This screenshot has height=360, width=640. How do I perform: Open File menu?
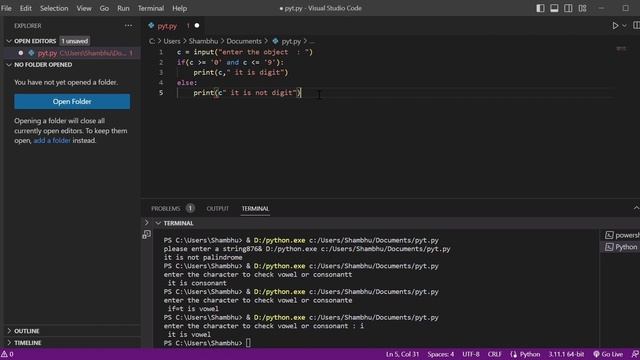click(6, 8)
